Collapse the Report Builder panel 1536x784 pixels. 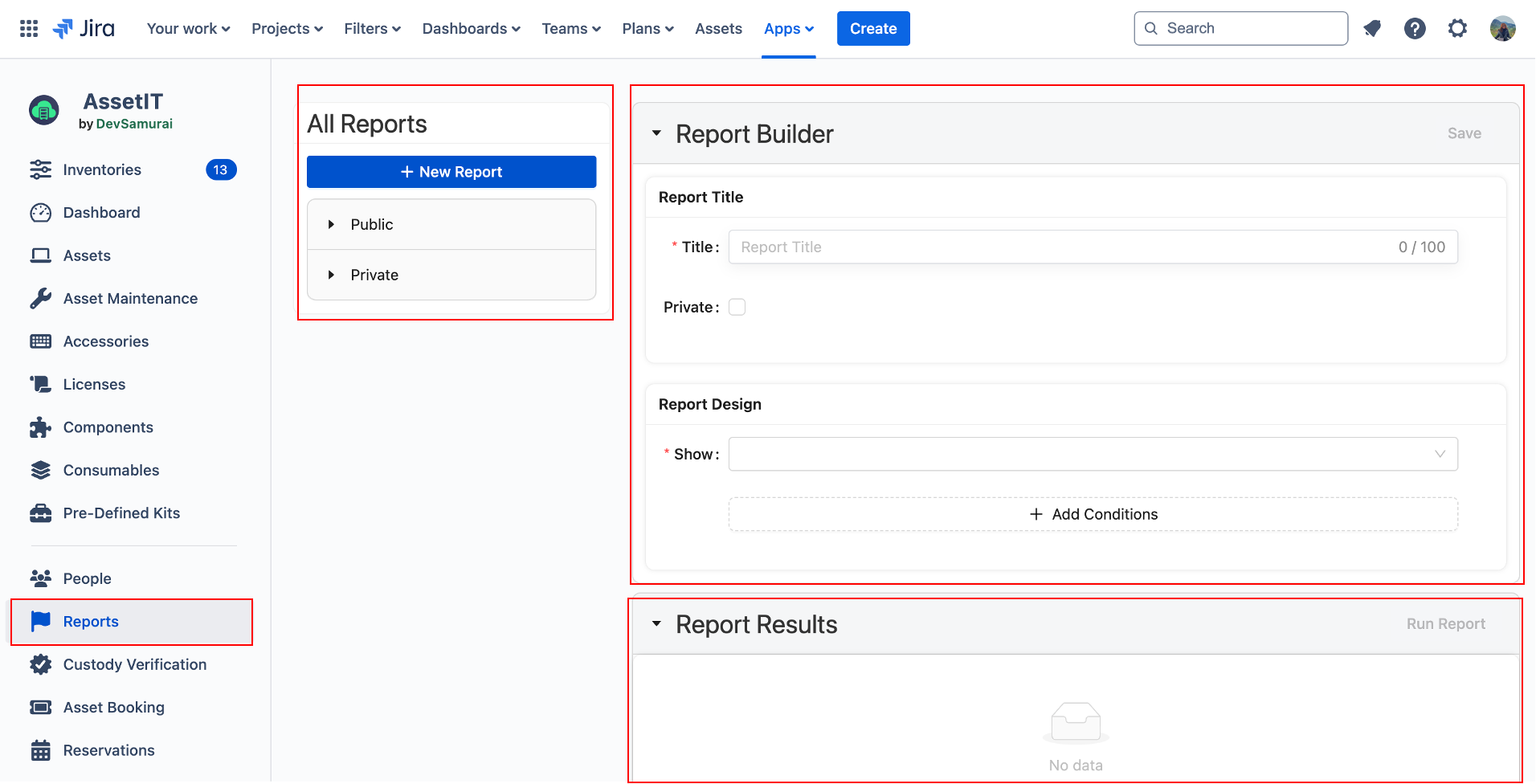pyautogui.click(x=656, y=133)
